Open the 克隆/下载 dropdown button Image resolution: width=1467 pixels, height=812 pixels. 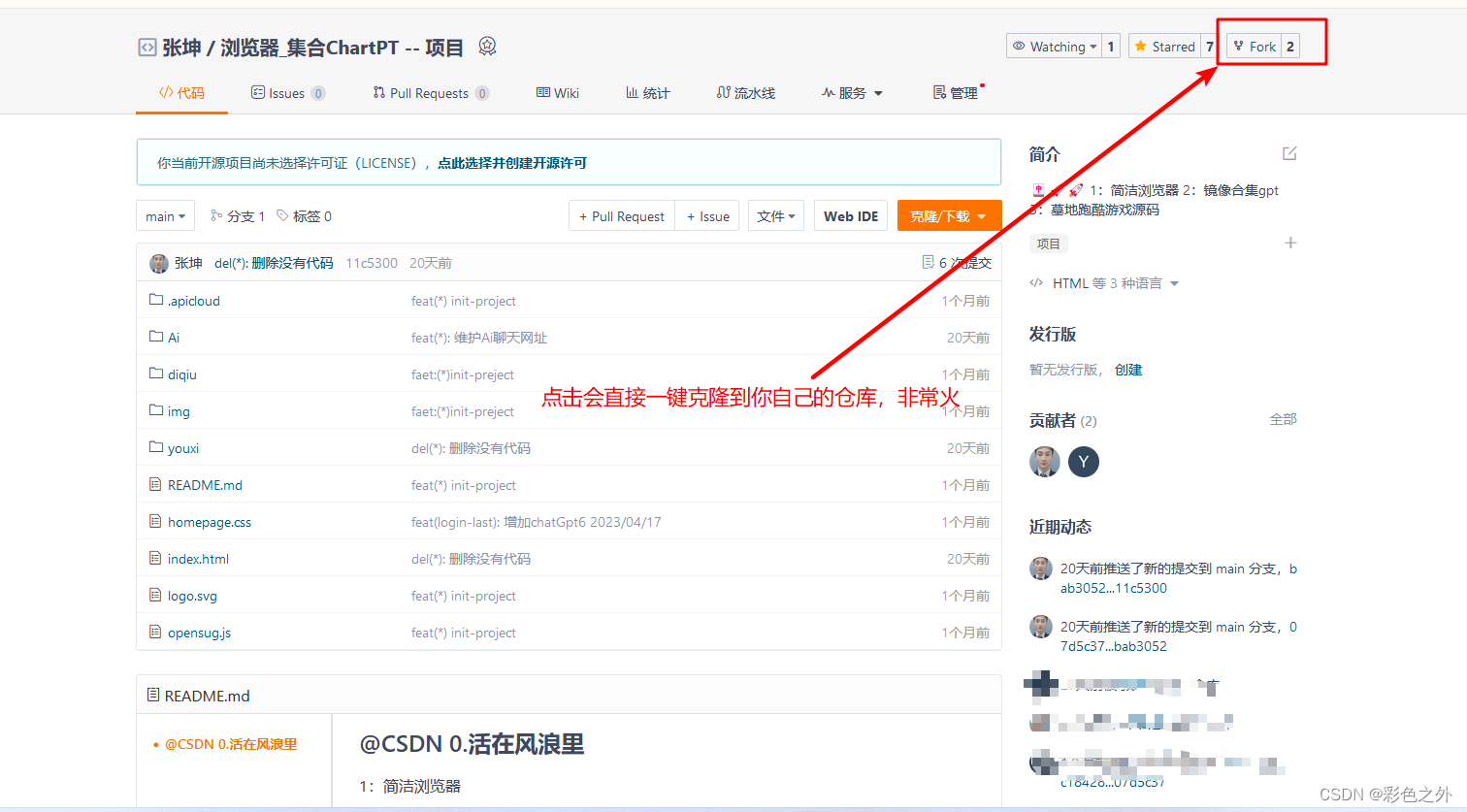(949, 216)
